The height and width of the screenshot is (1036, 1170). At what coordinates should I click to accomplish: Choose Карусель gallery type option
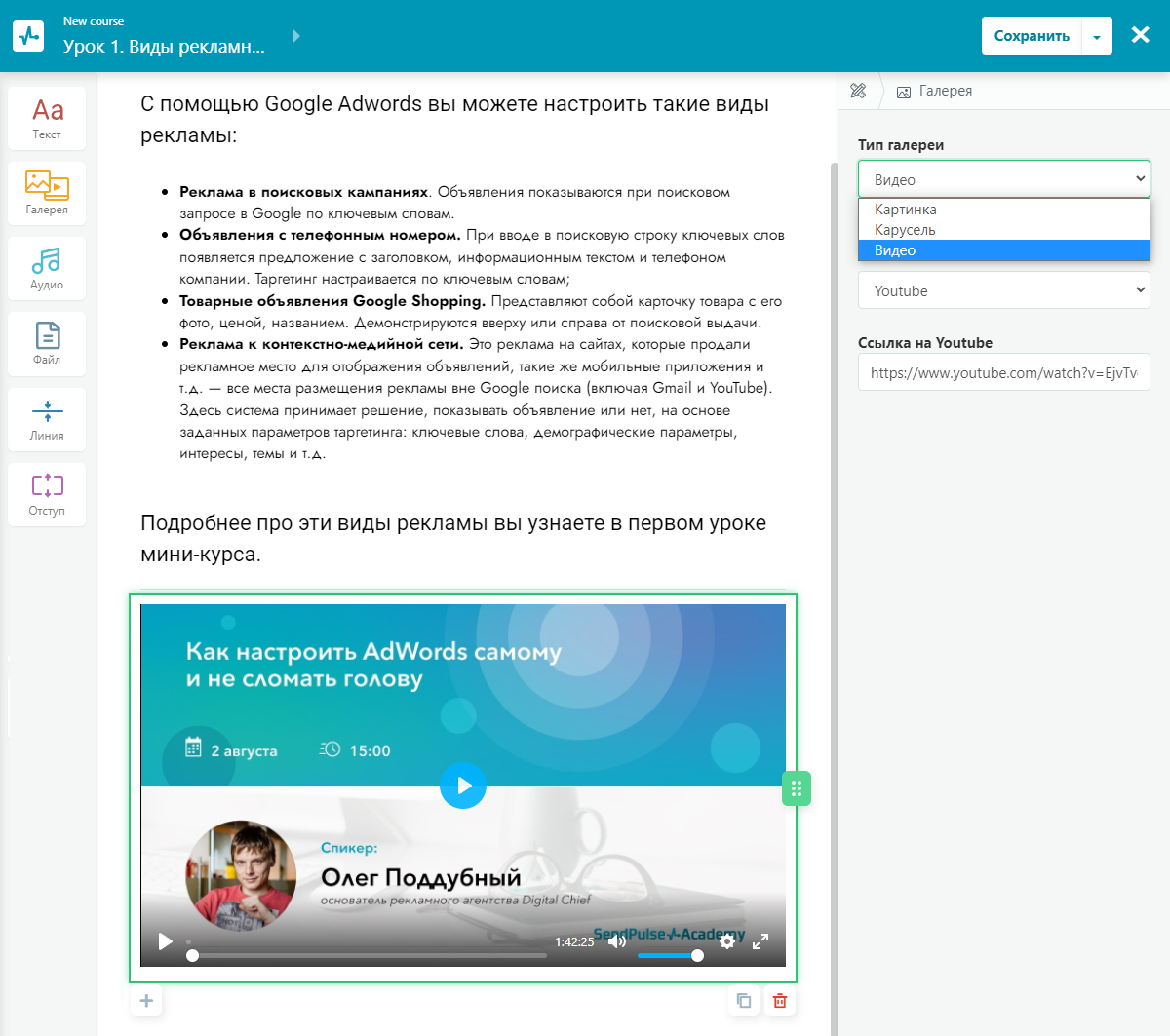(x=1004, y=230)
